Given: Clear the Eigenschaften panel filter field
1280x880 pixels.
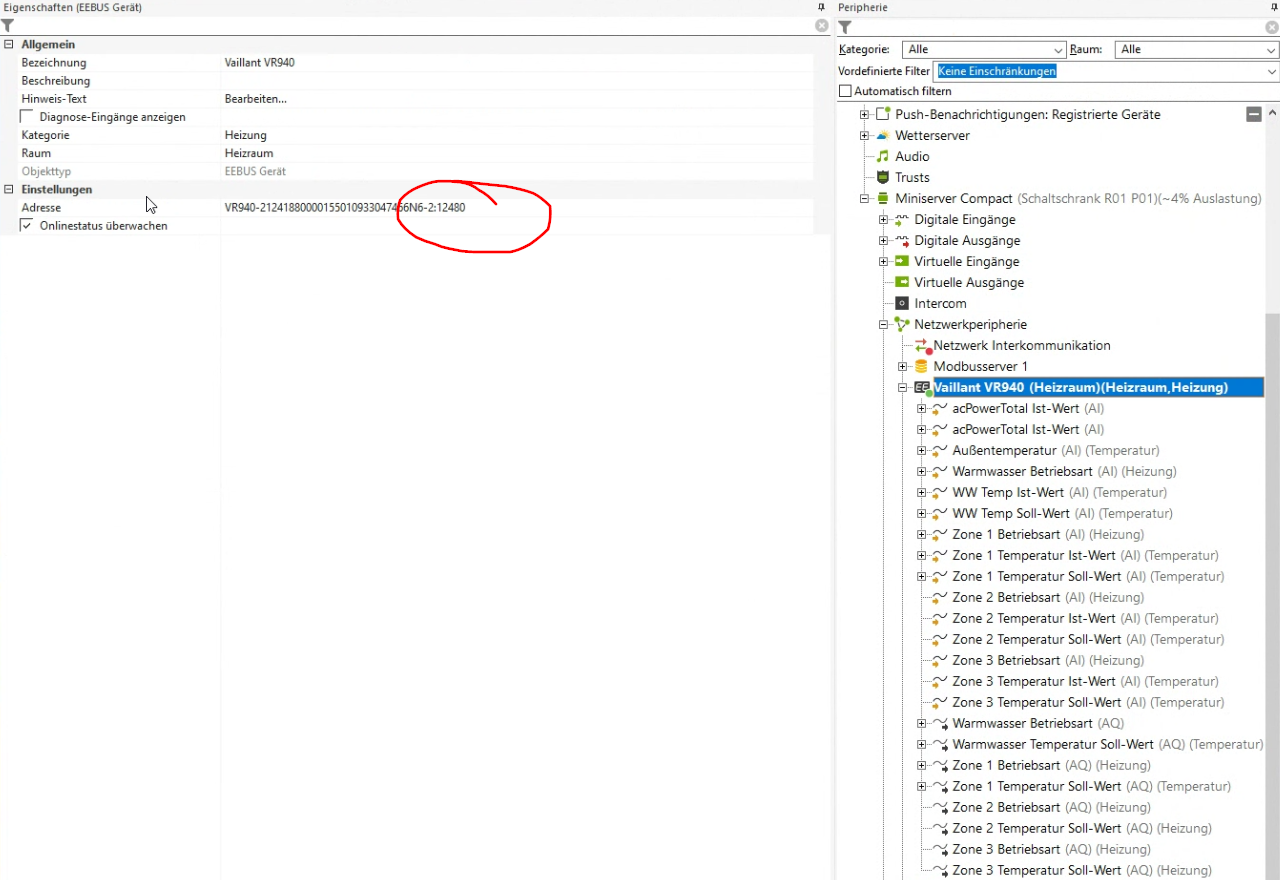Looking at the screenshot, I should tap(822, 26).
